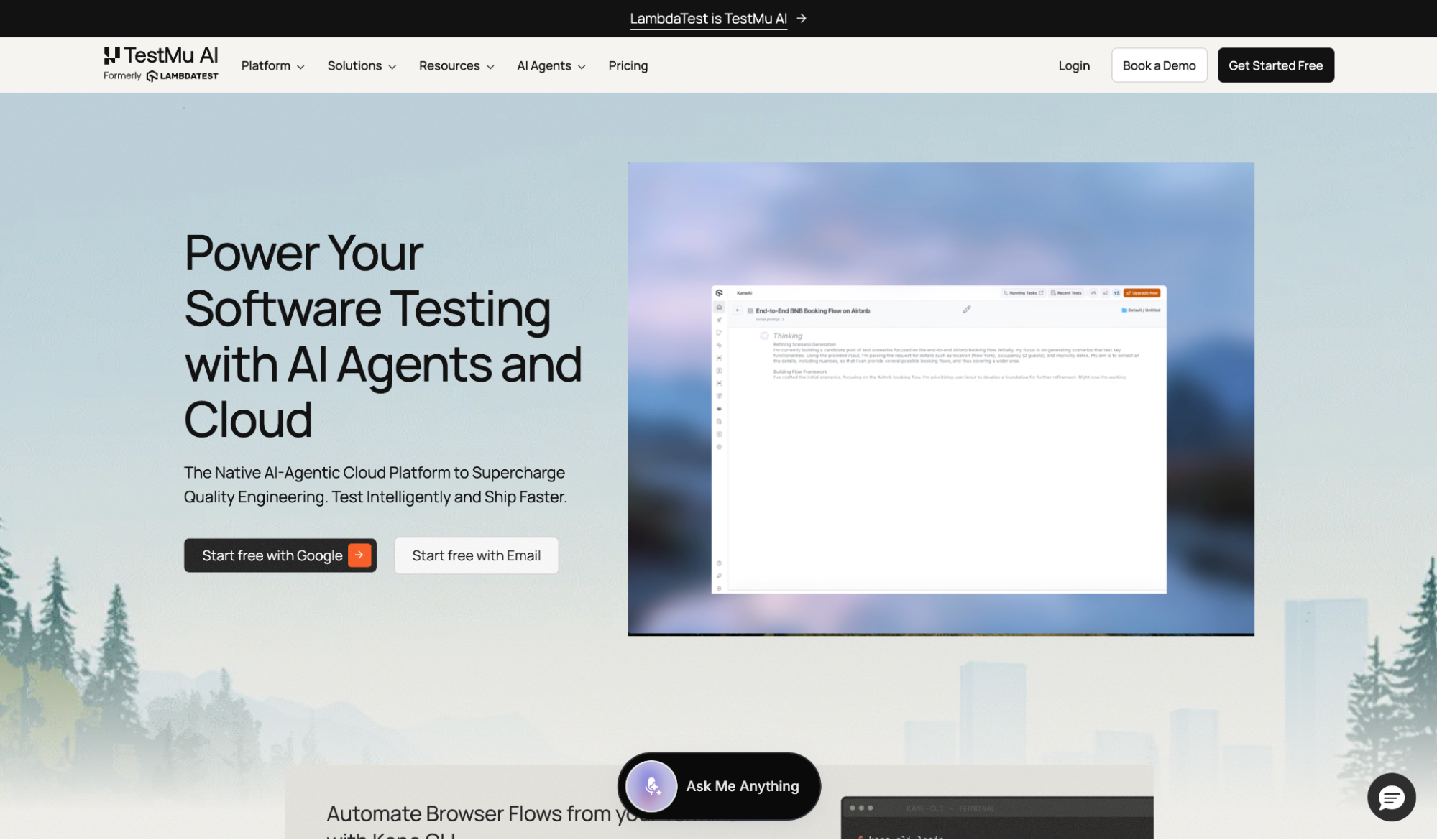Go to the Pricing page

click(x=628, y=65)
